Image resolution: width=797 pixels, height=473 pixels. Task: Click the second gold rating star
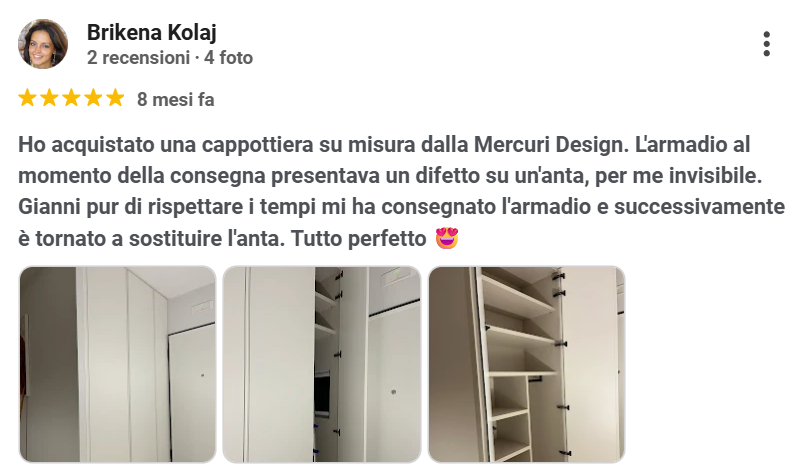click(49, 98)
